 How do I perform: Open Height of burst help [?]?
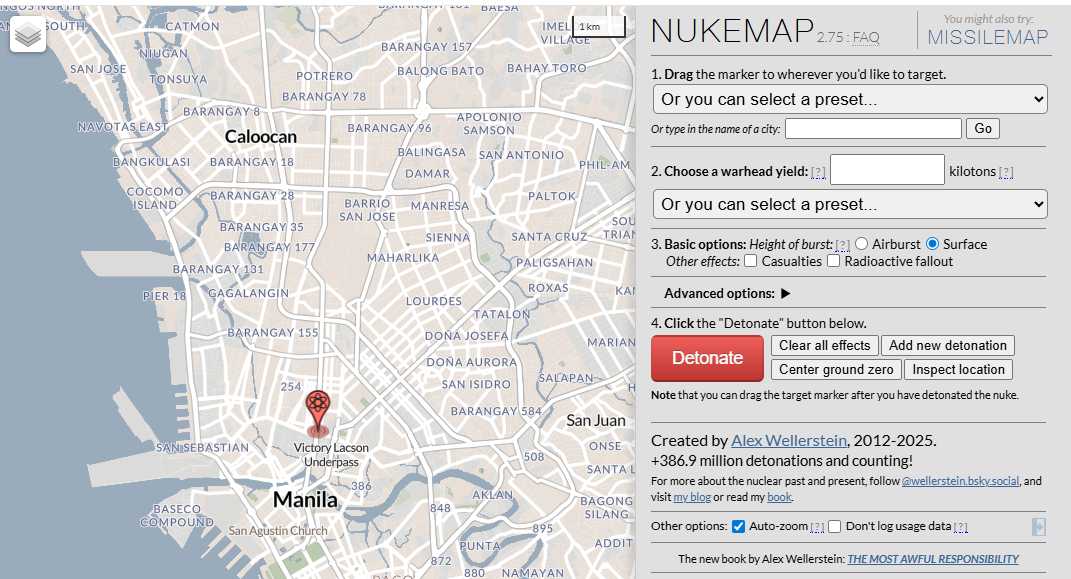tap(843, 245)
